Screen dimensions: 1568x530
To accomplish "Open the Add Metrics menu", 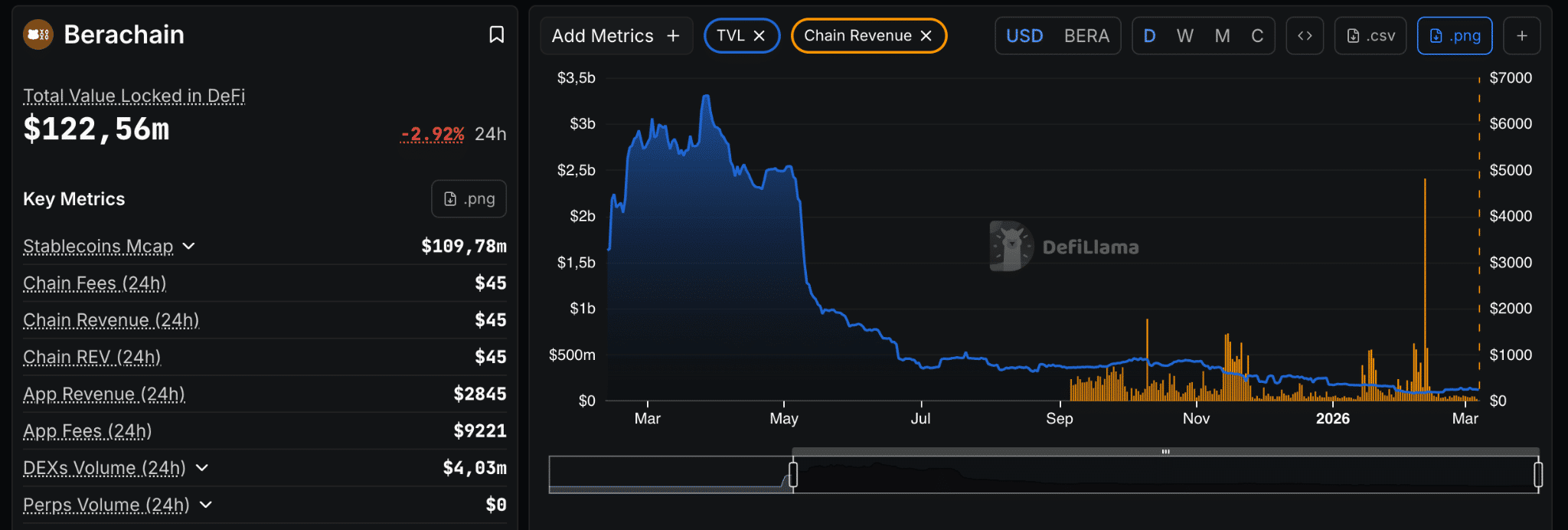I will [616, 36].
